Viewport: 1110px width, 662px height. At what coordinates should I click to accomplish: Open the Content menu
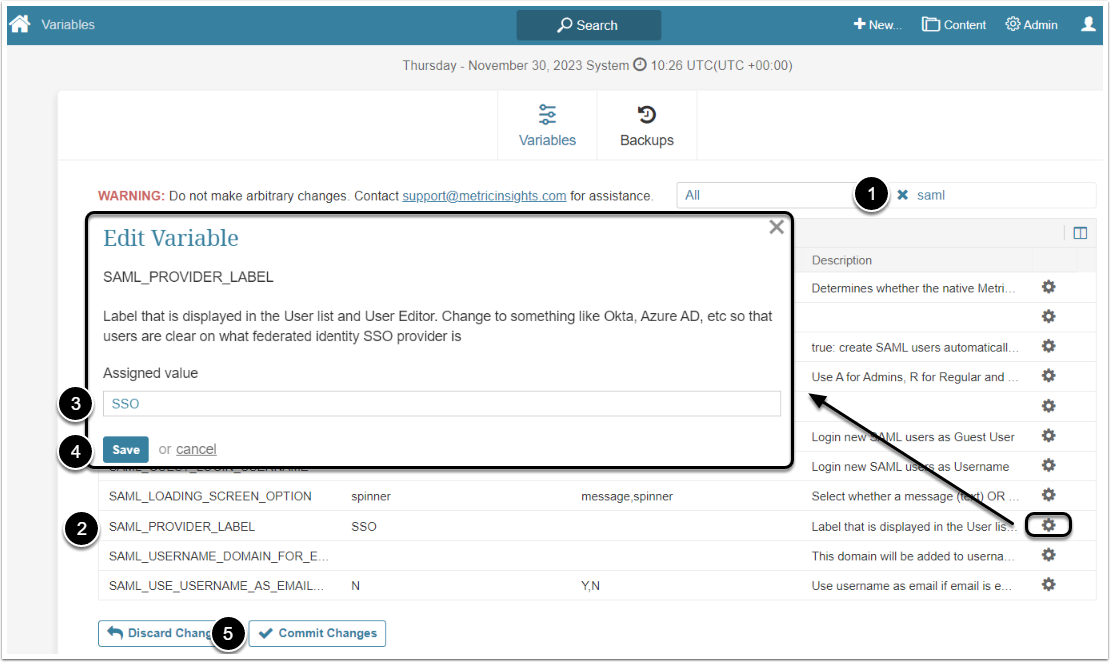coord(954,25)
